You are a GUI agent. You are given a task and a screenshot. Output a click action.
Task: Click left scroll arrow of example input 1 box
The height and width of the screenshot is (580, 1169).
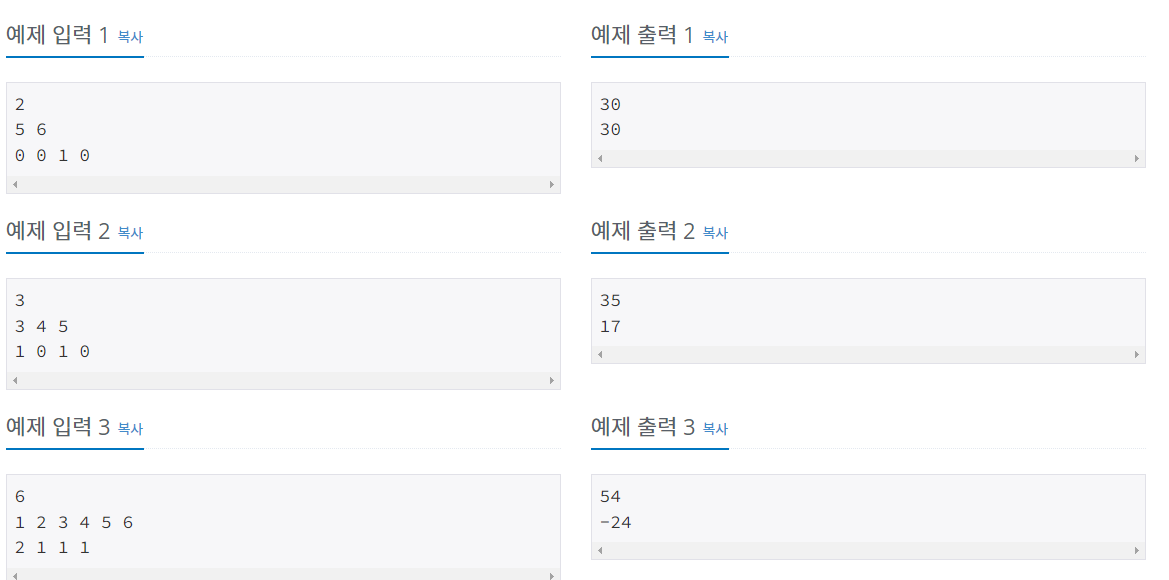(15, 184)
